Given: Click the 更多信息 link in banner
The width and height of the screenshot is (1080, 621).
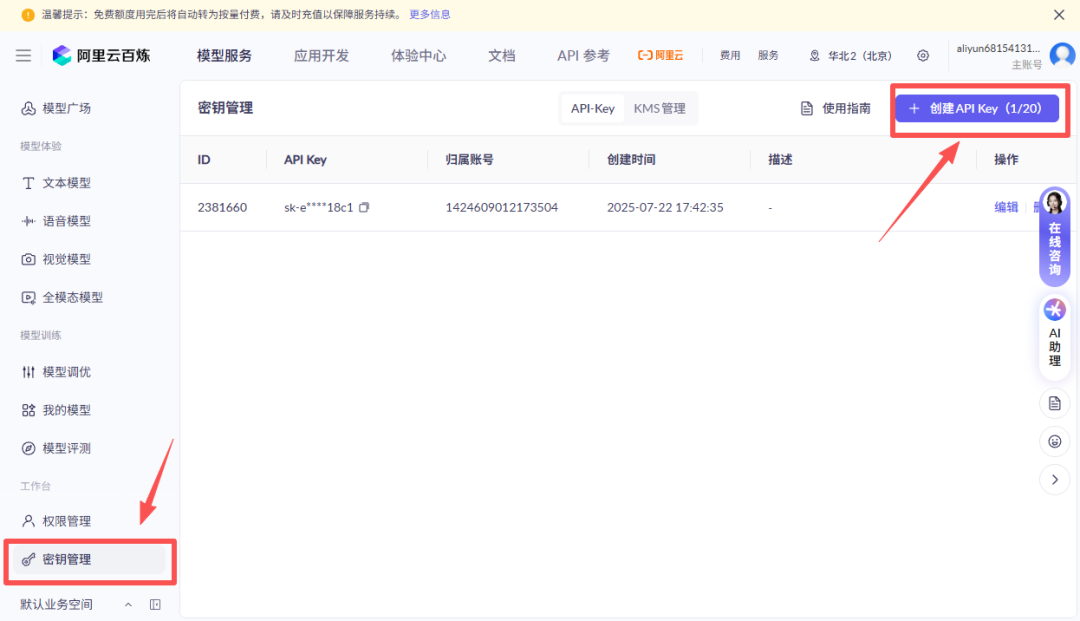Looking at the screenshot, I should point(429,15).
